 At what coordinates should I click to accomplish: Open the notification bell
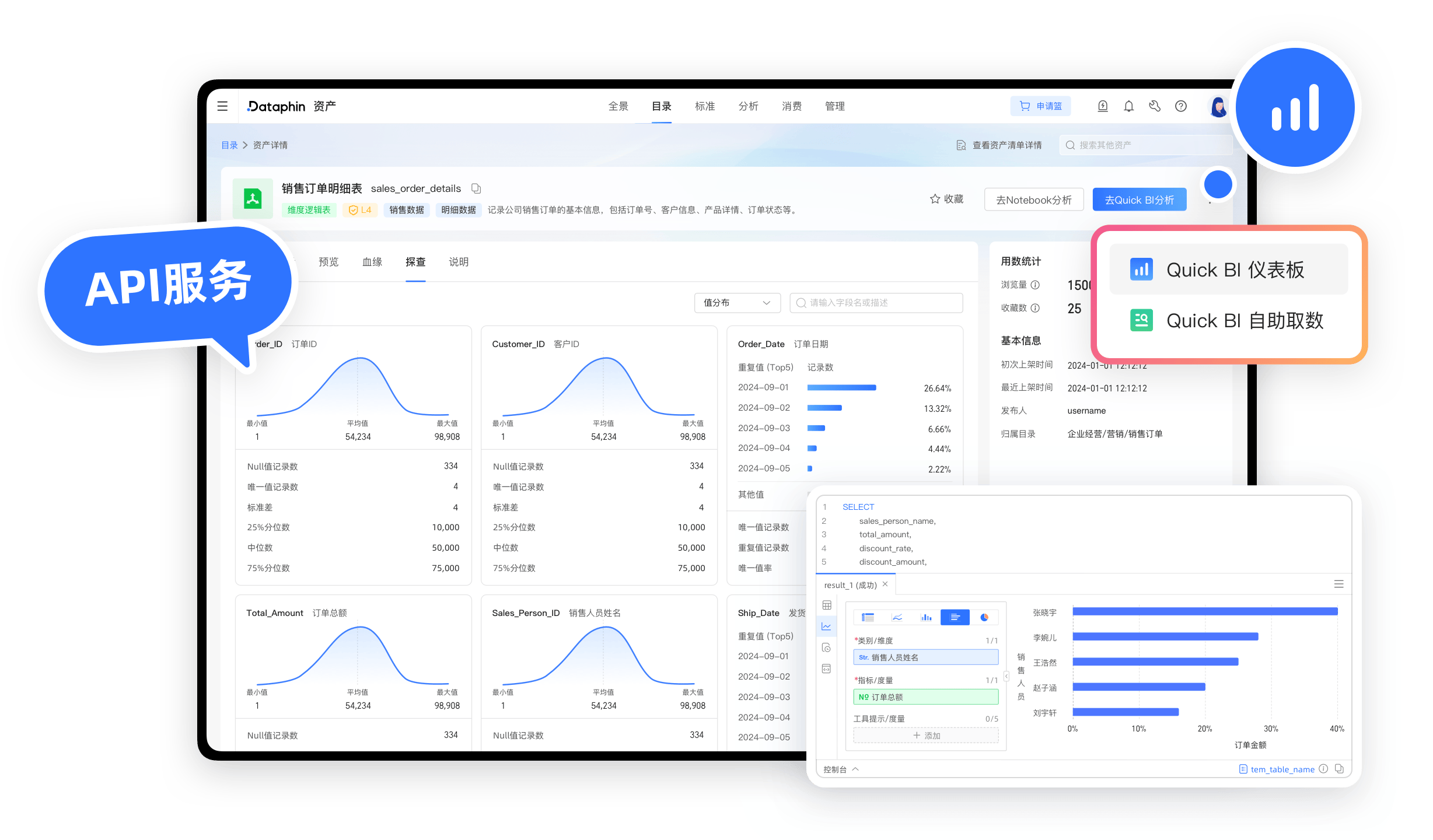[x=1128, y=106]
